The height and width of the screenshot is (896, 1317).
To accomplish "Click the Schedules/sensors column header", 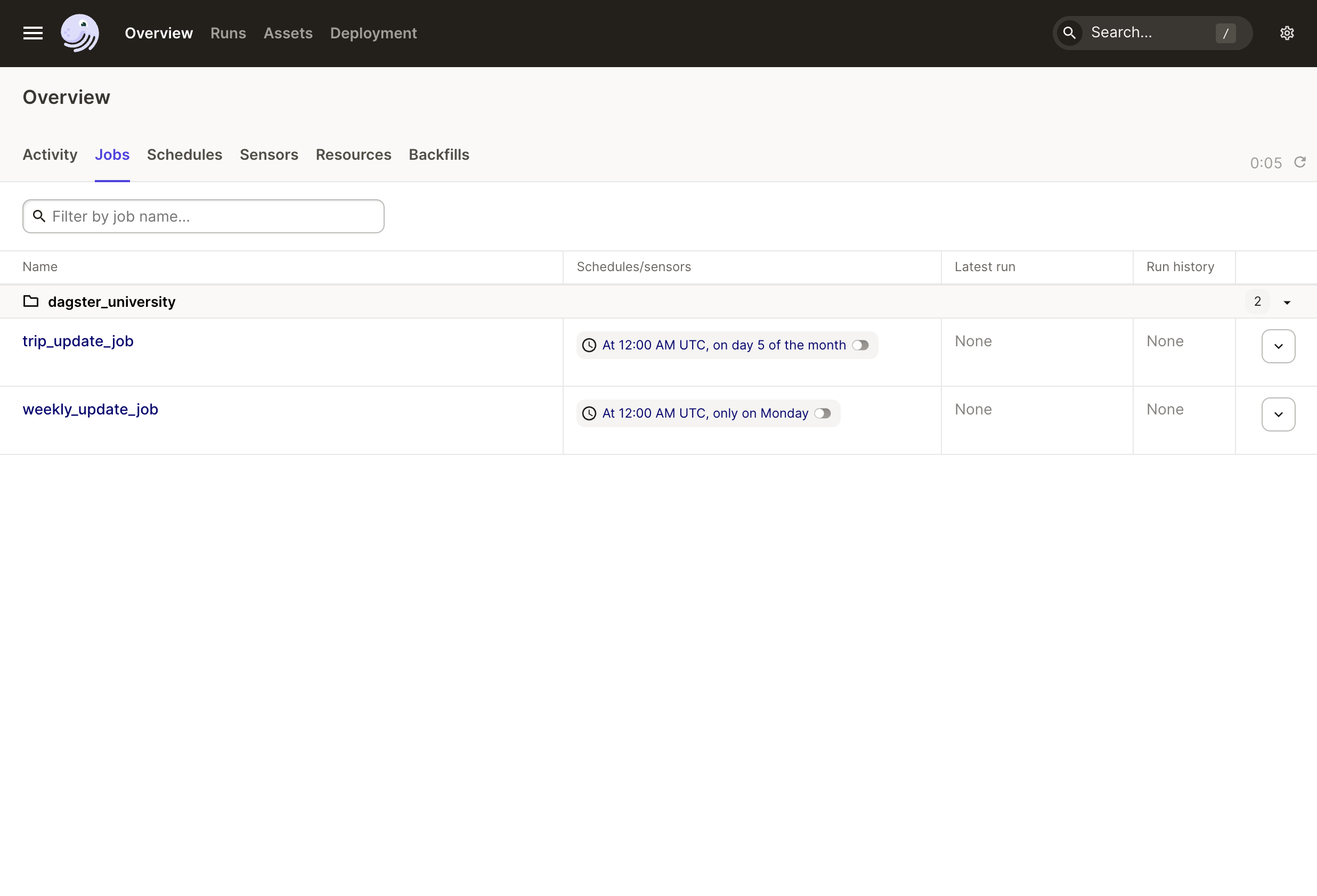I will point(633,267).
